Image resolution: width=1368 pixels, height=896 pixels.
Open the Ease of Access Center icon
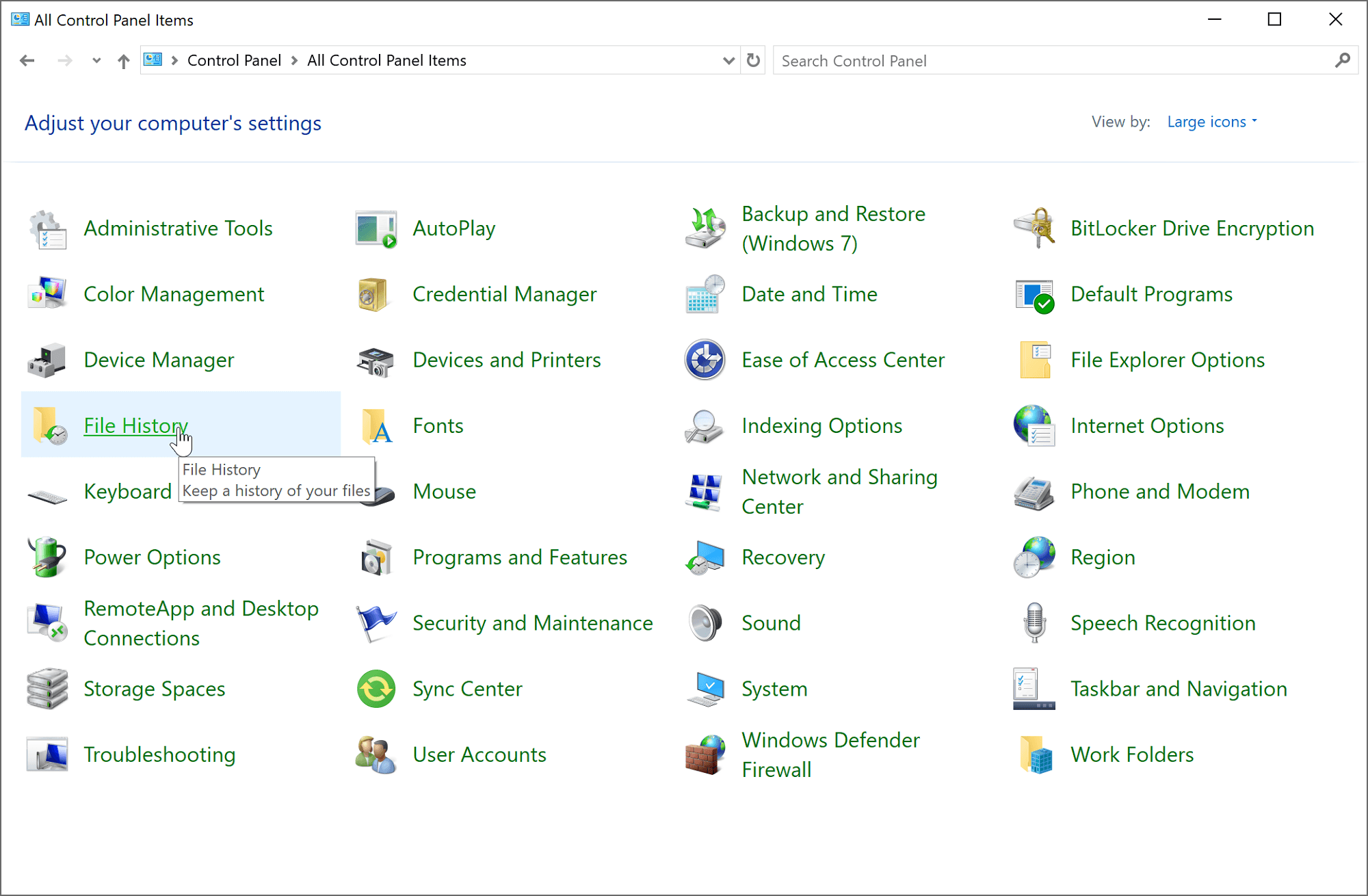[705, 360]
